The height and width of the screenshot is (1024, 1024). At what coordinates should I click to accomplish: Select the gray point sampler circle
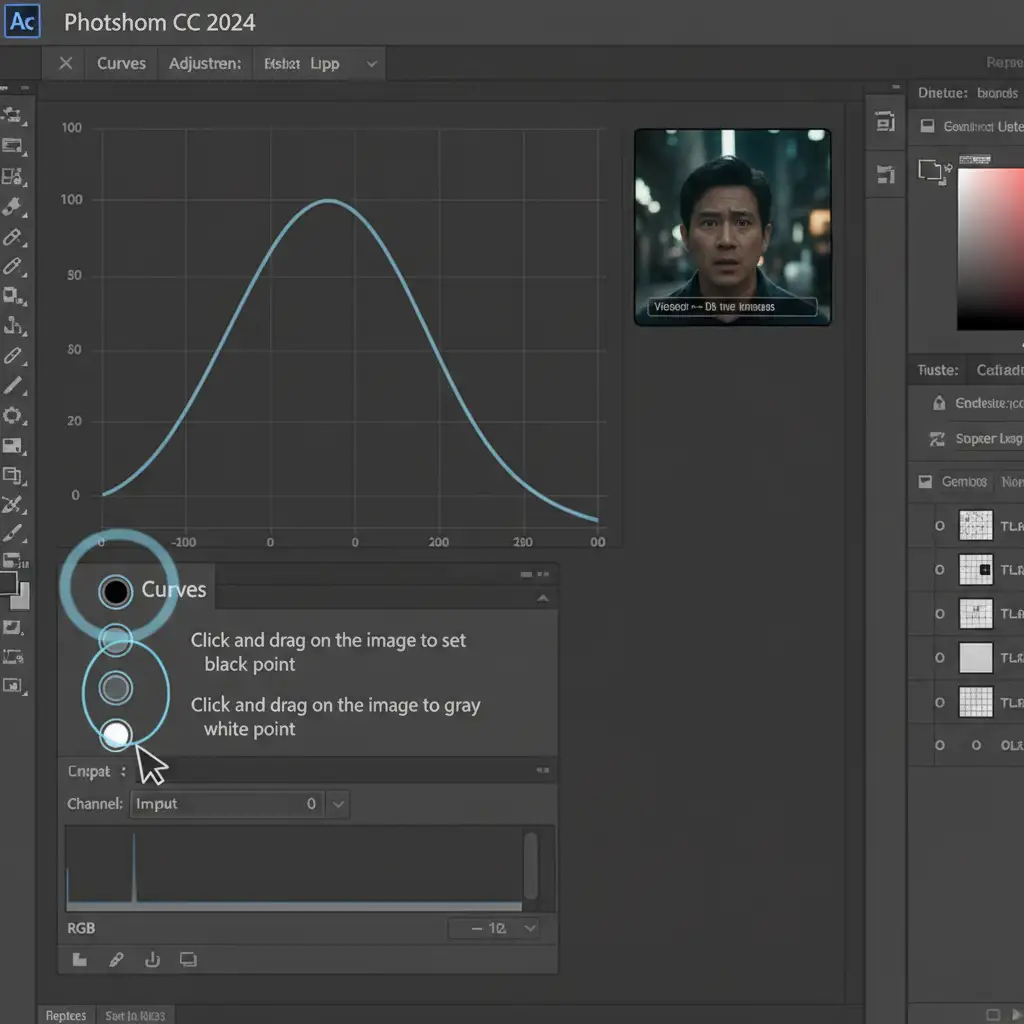[116, 687]
